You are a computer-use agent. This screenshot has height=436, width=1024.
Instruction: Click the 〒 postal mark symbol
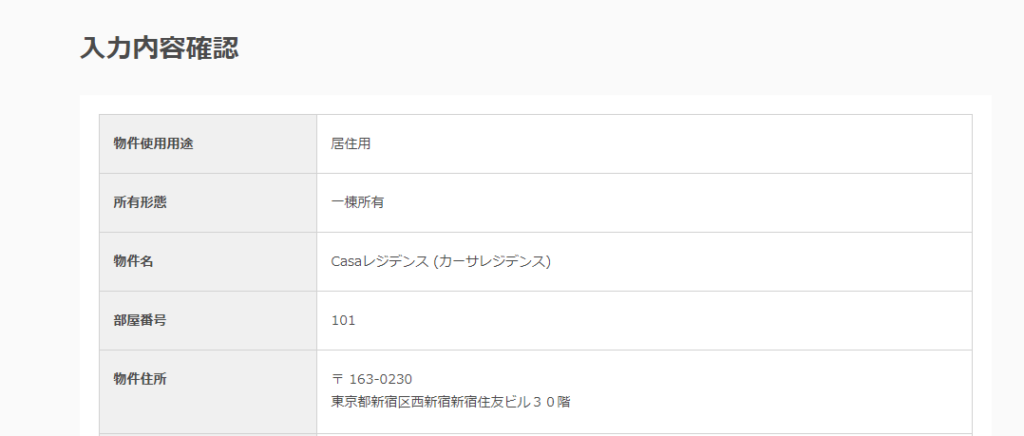pyautogui.click(x=337, y=379)
